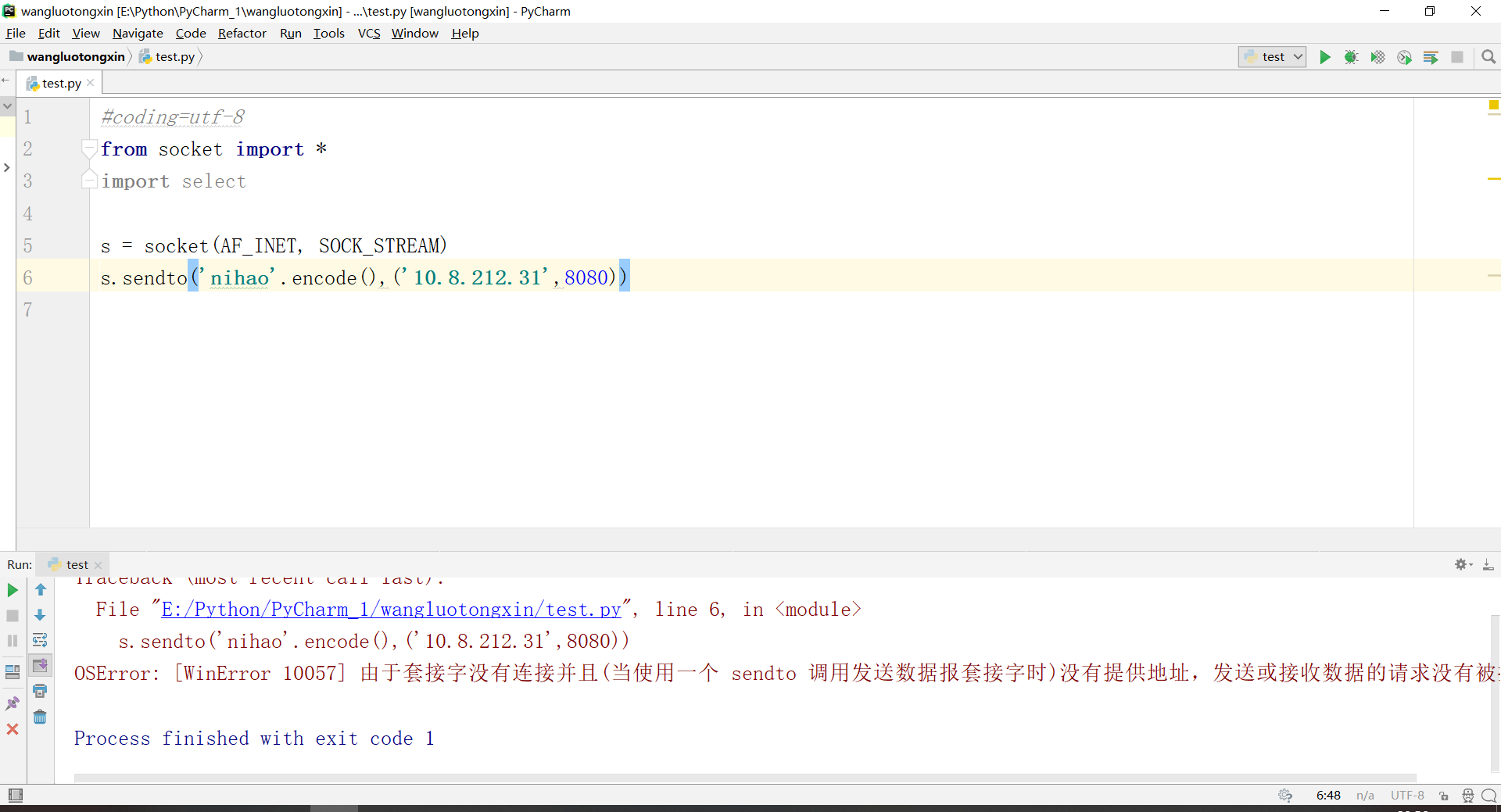
Task: Close the test.py editor tab
Action: coord(91,83)
